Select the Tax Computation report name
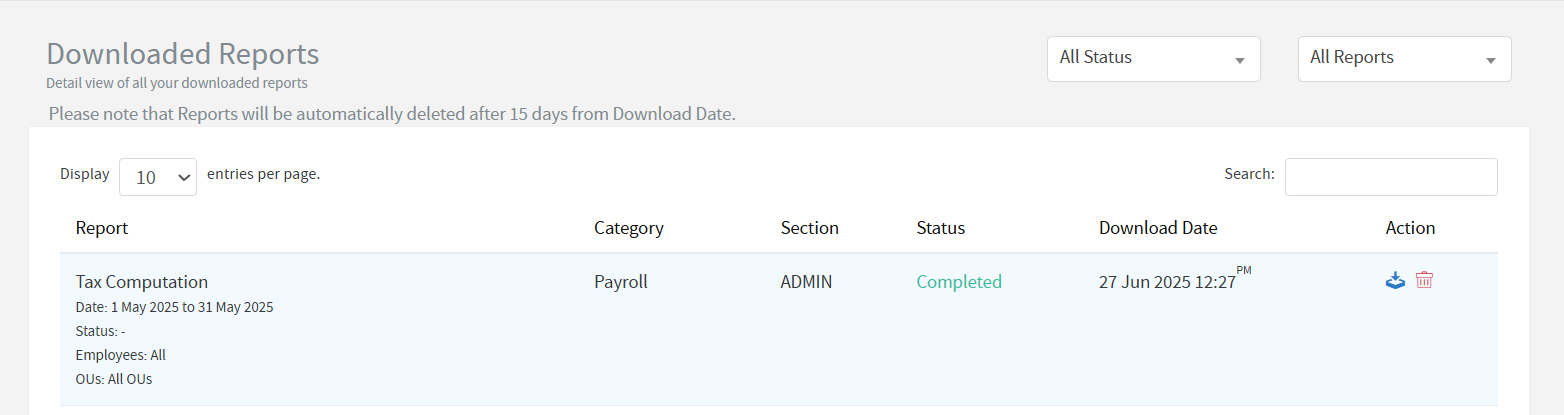Screen dimensions: 1564x415 141,282
